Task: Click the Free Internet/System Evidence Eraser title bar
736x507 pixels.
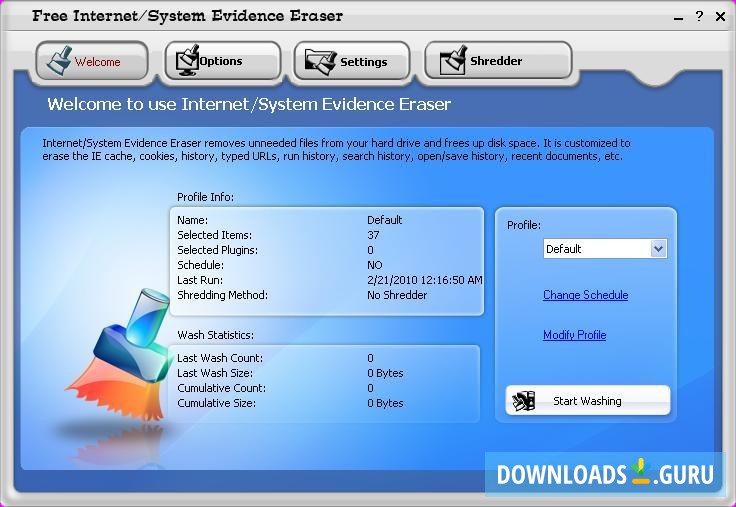Action: point(187,16)
